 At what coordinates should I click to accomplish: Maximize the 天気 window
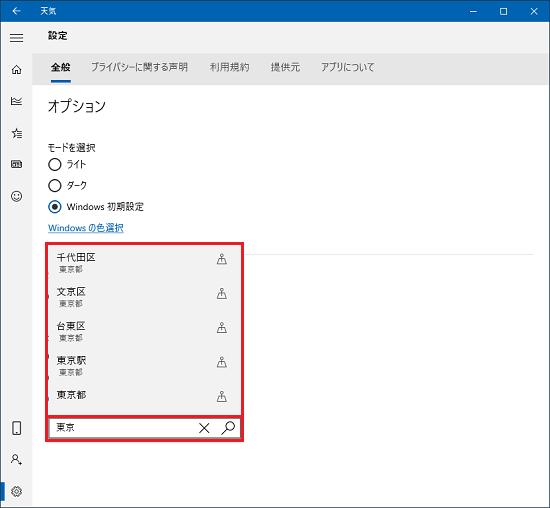point(503,11)
